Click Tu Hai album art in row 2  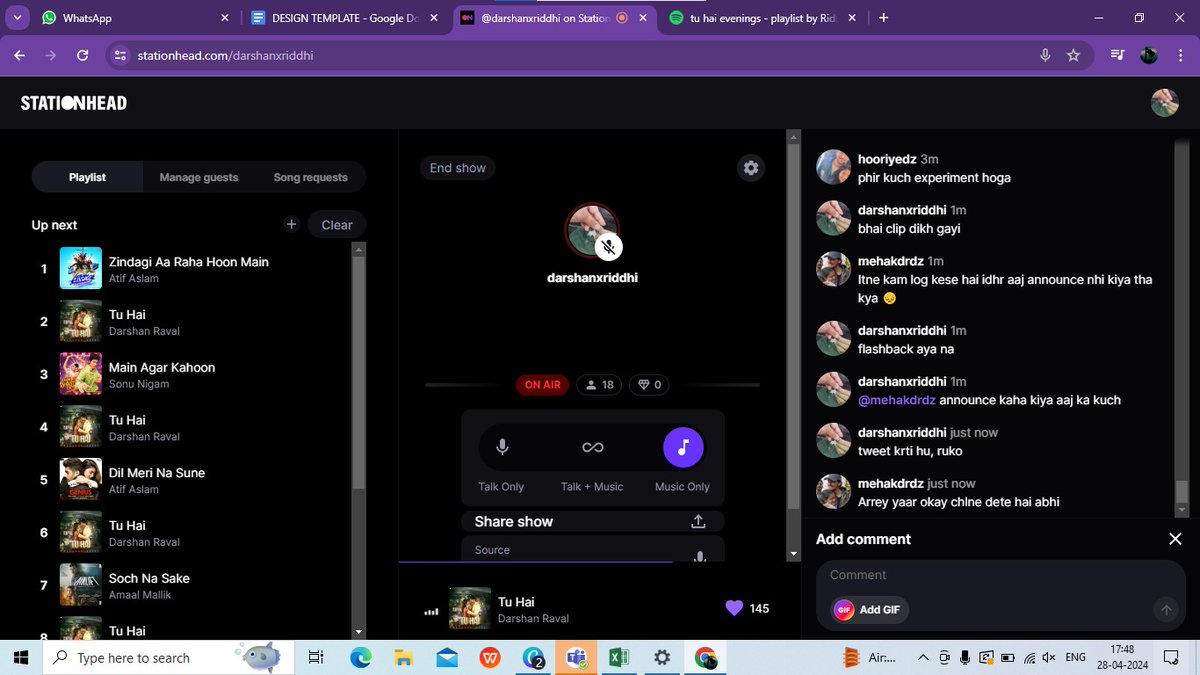click(x=81, y=321)
